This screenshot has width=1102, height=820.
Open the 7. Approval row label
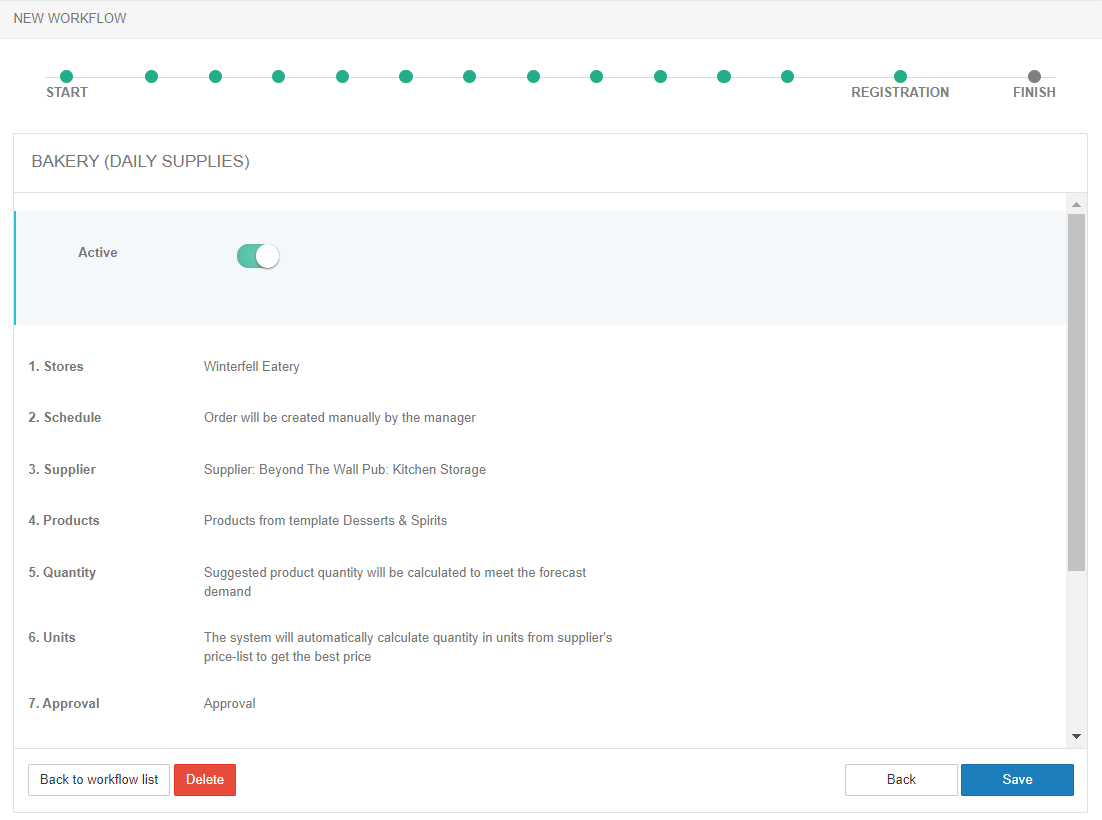[64, 704]
